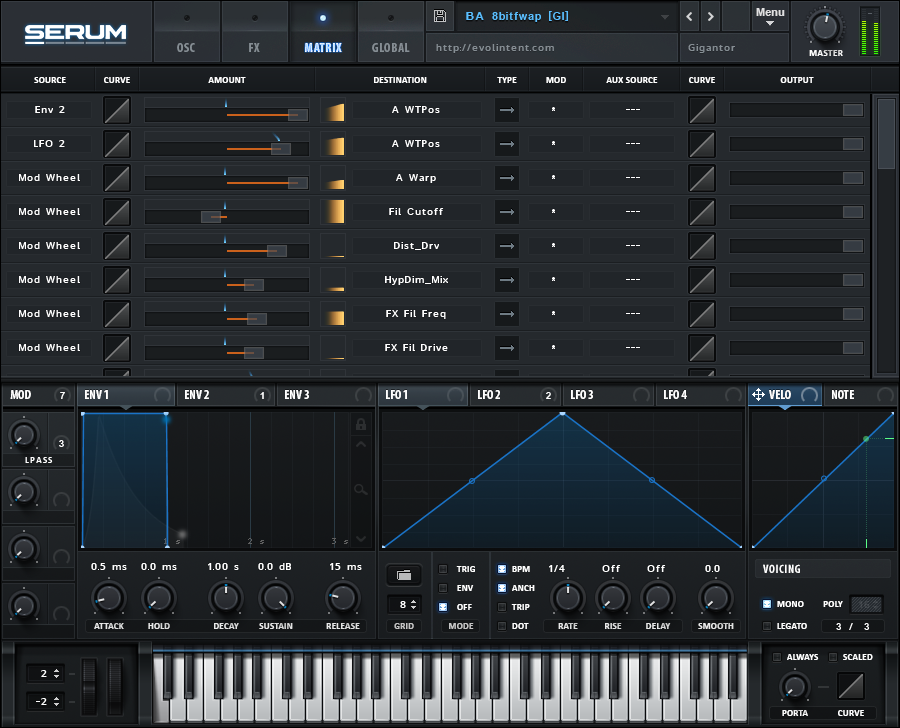This screenshot has height=728, width=900.
Task: Click the envelope zoom magnifier icon
Action: [x=360, y=490]
